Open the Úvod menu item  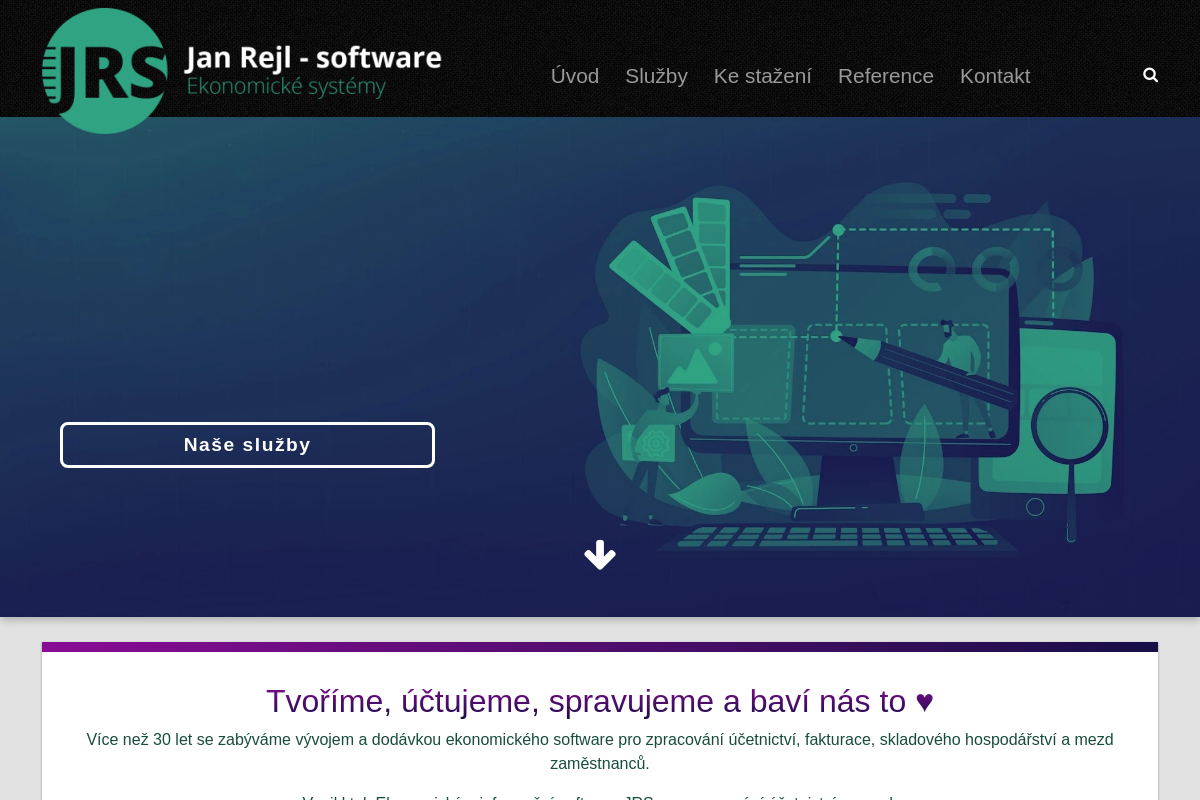click(x=575, y=75)
